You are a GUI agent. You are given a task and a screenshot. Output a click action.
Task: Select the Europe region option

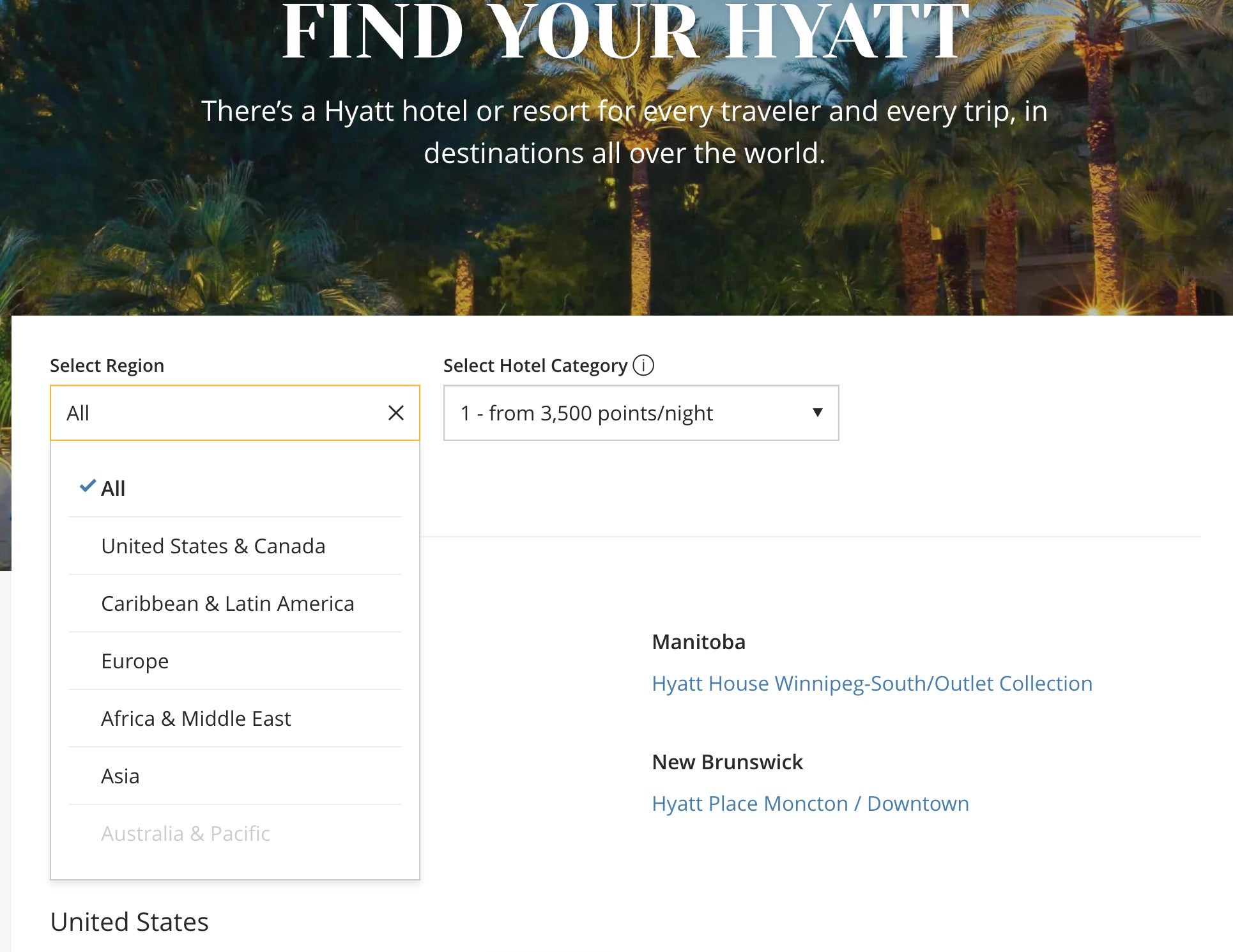coord(235,661)
